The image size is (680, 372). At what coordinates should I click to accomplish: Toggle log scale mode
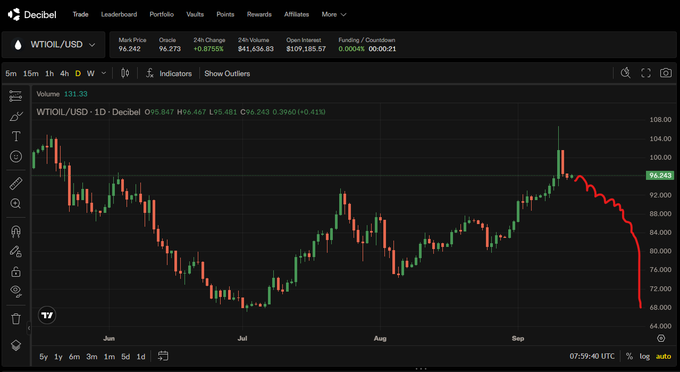tap(644, 356)
